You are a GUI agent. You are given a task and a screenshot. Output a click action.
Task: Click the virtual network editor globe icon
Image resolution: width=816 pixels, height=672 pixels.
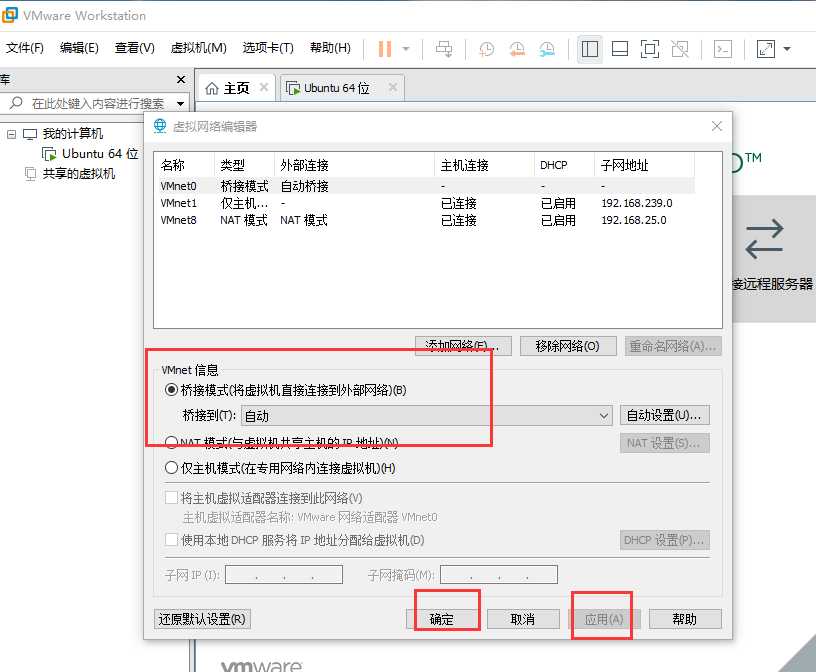(x=160, y=126)
